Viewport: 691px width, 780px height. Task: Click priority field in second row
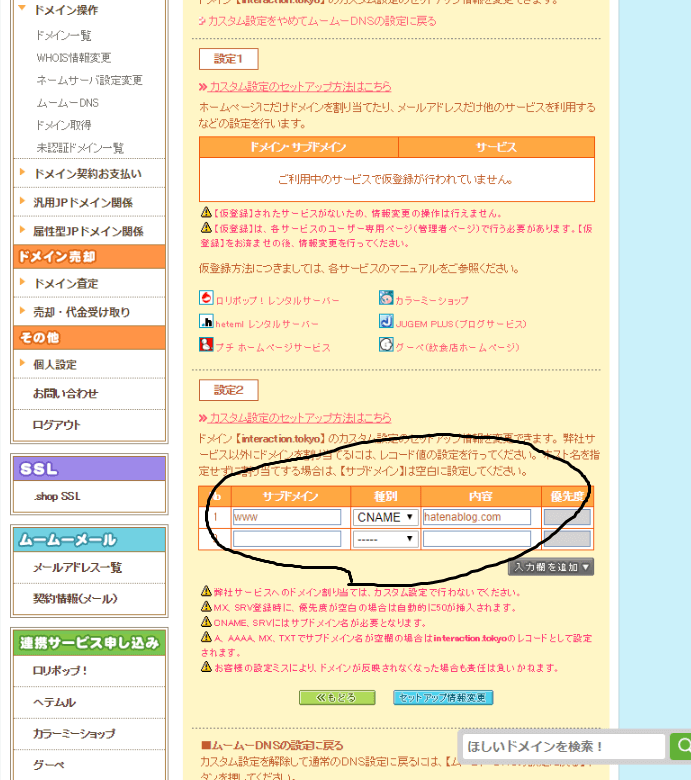point(567,539)
